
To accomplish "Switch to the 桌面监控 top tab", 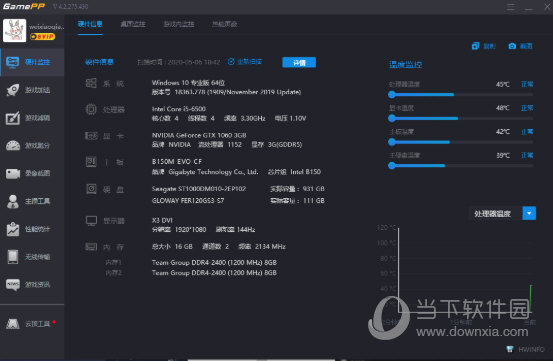I will pos(133,24).
